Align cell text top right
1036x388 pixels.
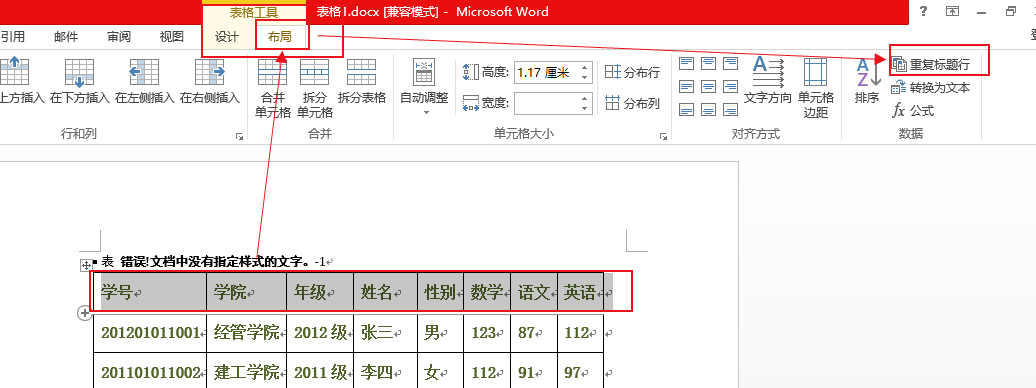pos(730,64)
